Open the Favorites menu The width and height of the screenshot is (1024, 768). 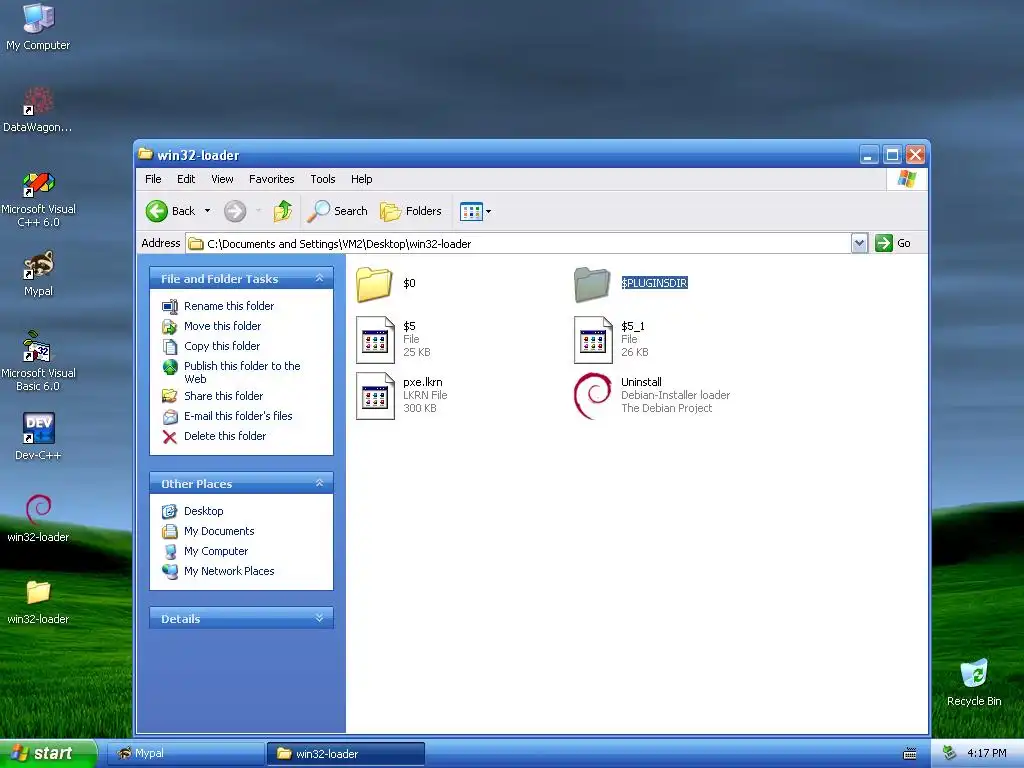coord(271,179)
